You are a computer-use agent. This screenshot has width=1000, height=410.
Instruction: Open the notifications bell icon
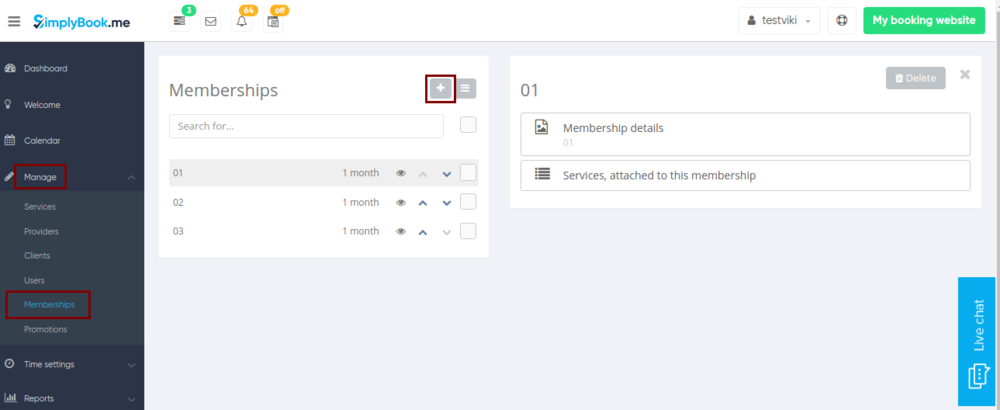click(241, 21)
